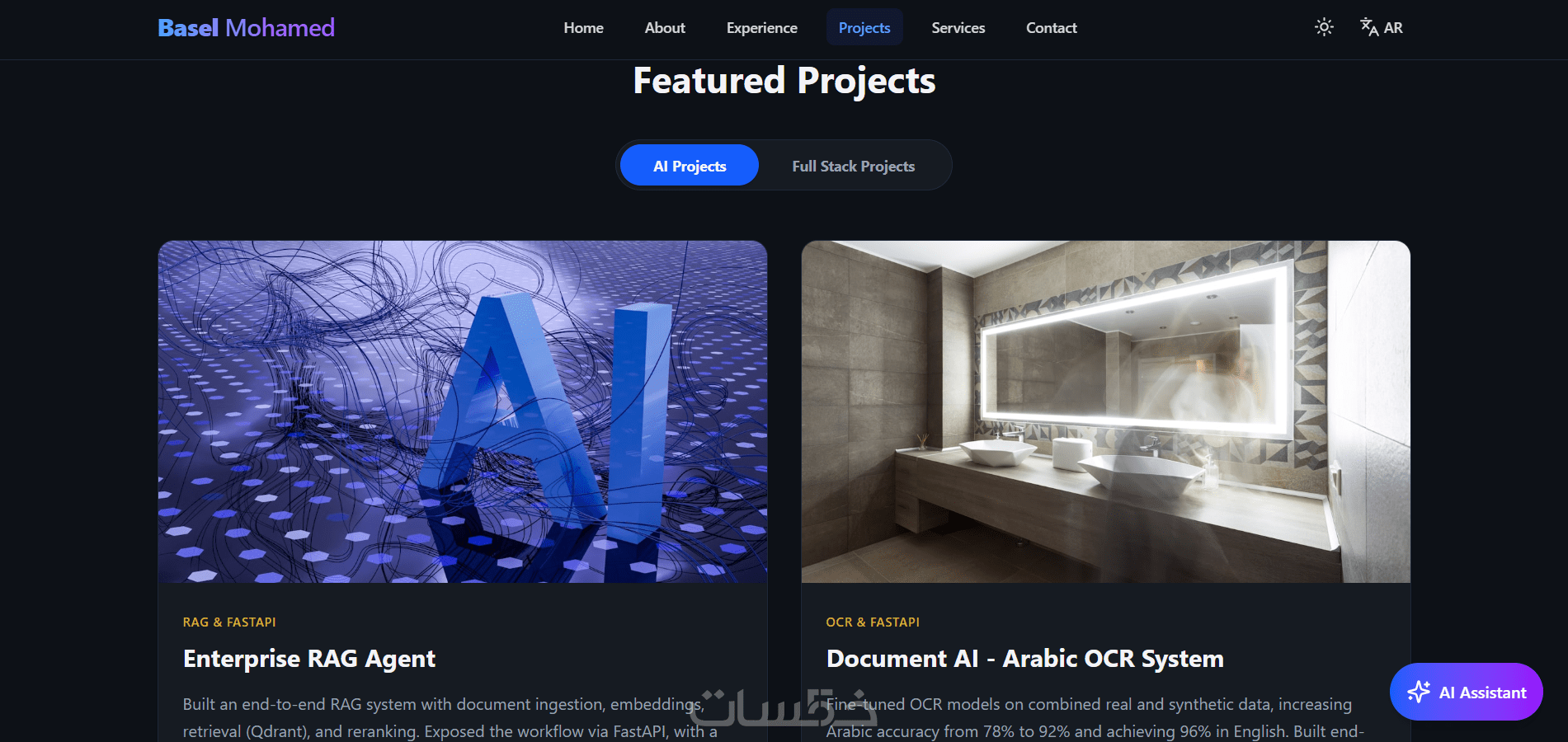This screenshot has height=742, width=1568.
Task: Open the About section link
Action: pos(665,28)
